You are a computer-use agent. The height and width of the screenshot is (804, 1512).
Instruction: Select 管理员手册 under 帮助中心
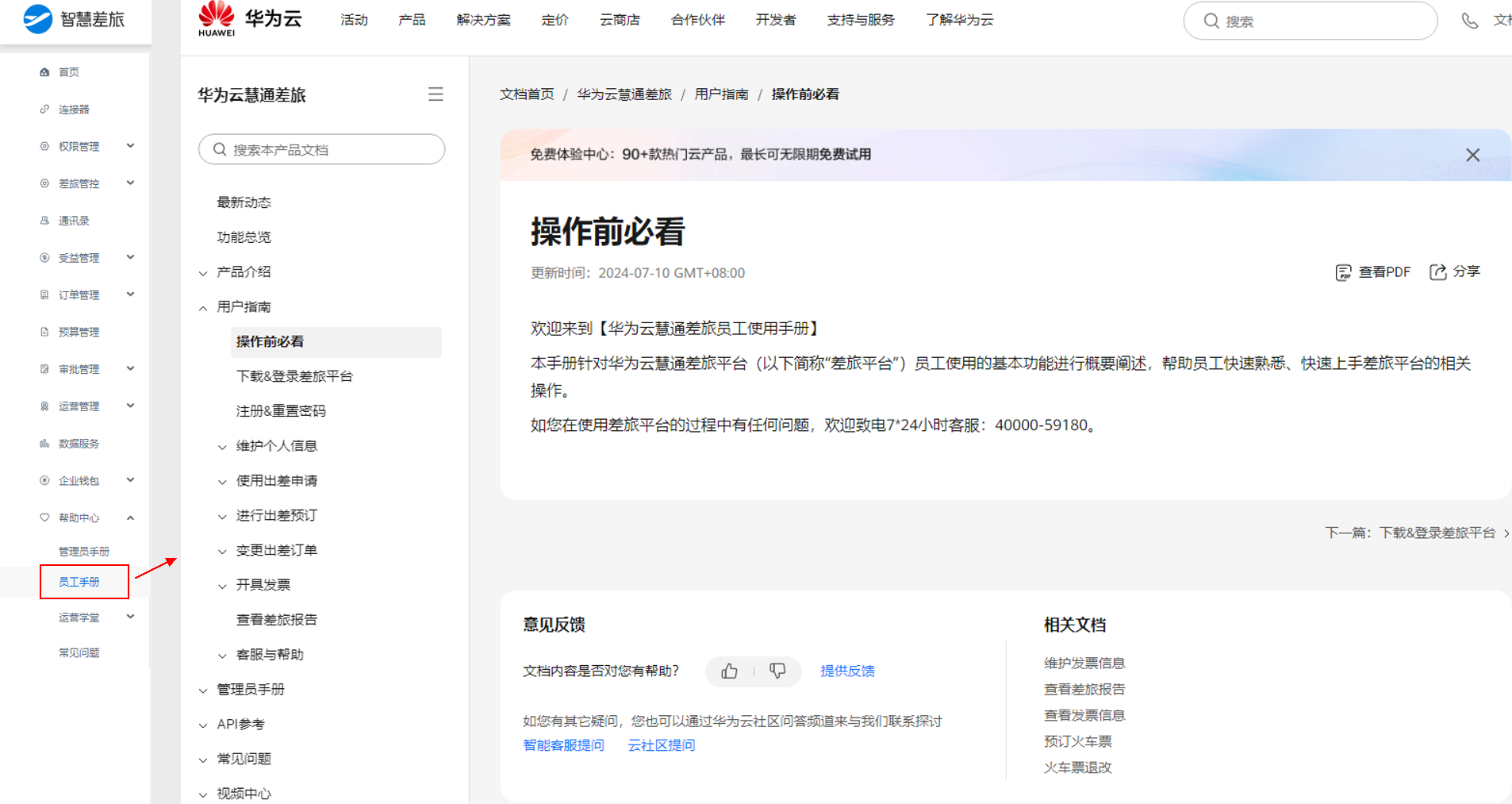(84, 552)
